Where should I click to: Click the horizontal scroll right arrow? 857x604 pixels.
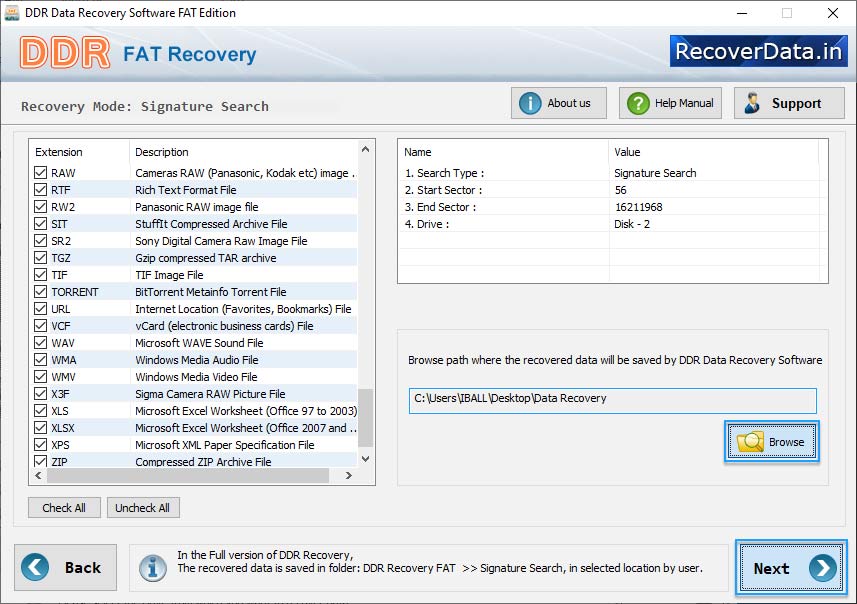coord(349,476)
